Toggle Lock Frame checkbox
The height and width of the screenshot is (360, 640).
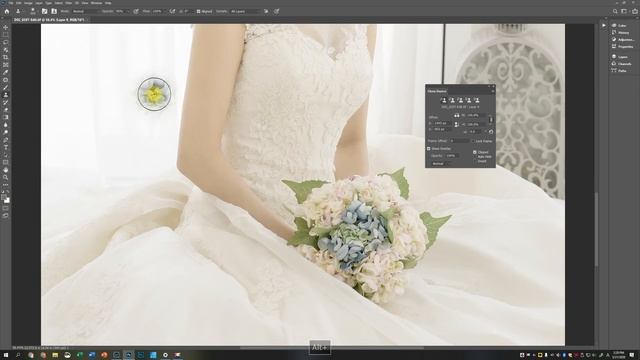(x=473, y=141)
